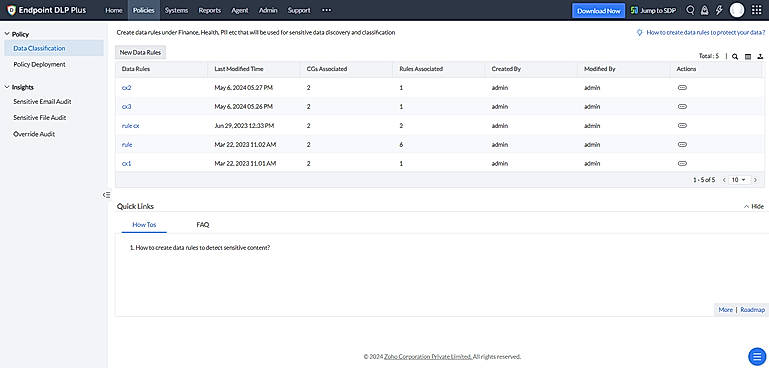The height and width of the screenshot is (368, 769).
Task: Click the Download Now button
Action: click(598, 10)
